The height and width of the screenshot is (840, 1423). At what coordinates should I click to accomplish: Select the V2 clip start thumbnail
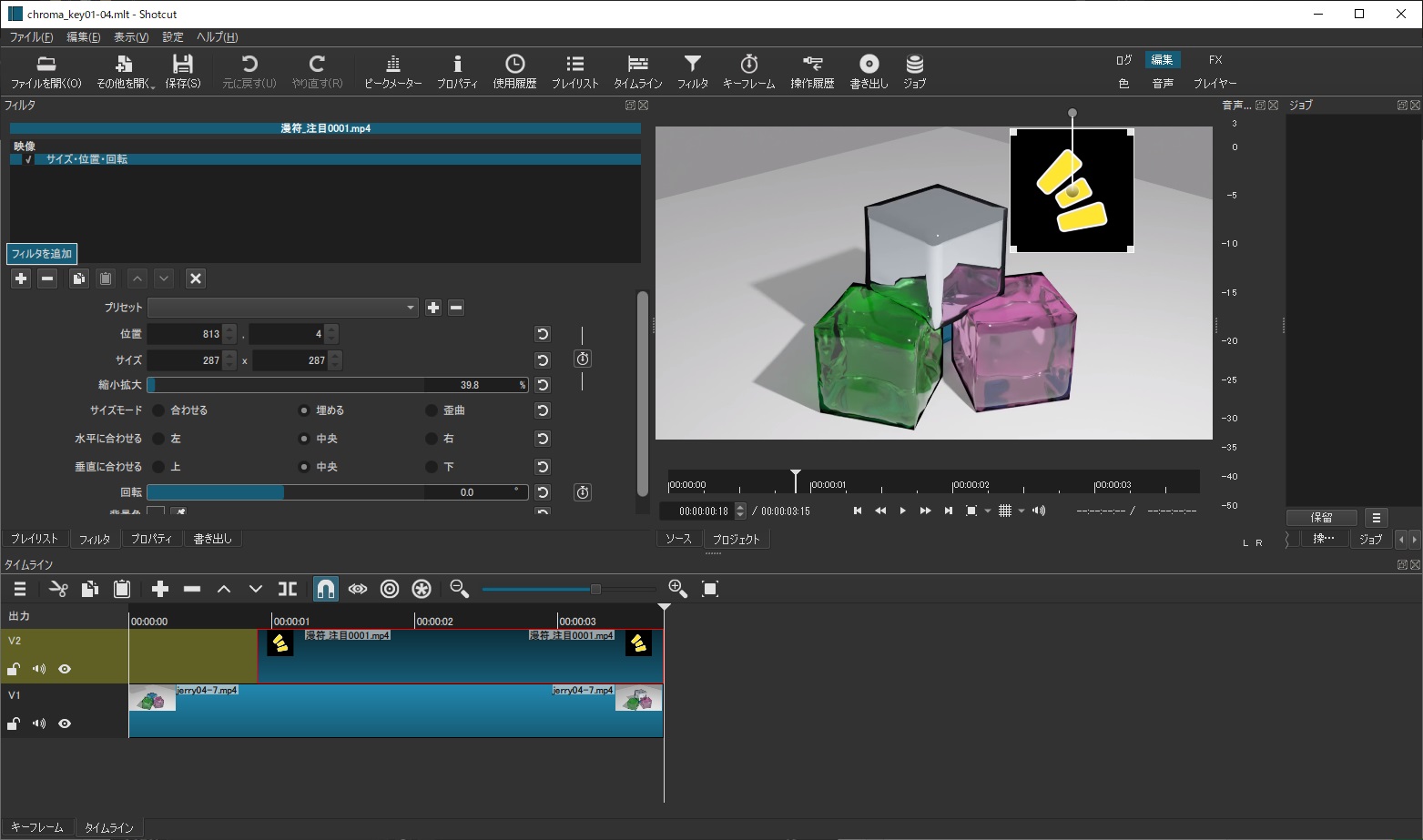(280, 643)
